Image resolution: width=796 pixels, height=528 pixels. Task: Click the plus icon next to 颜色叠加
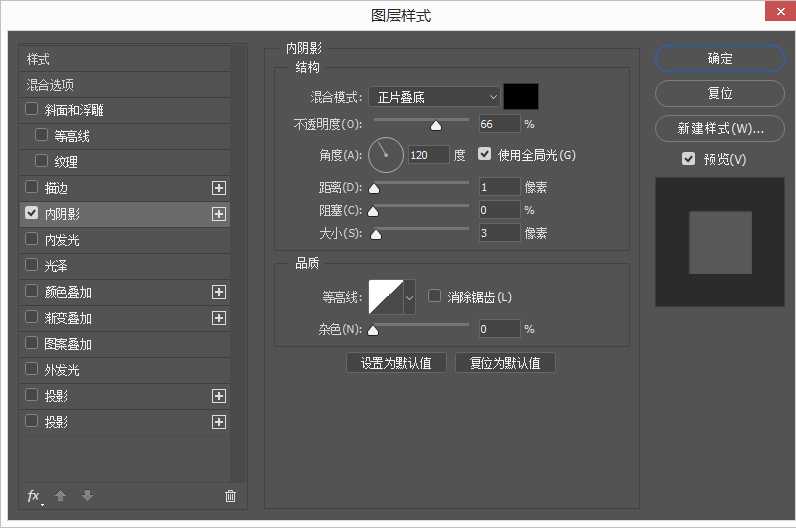pos(219,292)
